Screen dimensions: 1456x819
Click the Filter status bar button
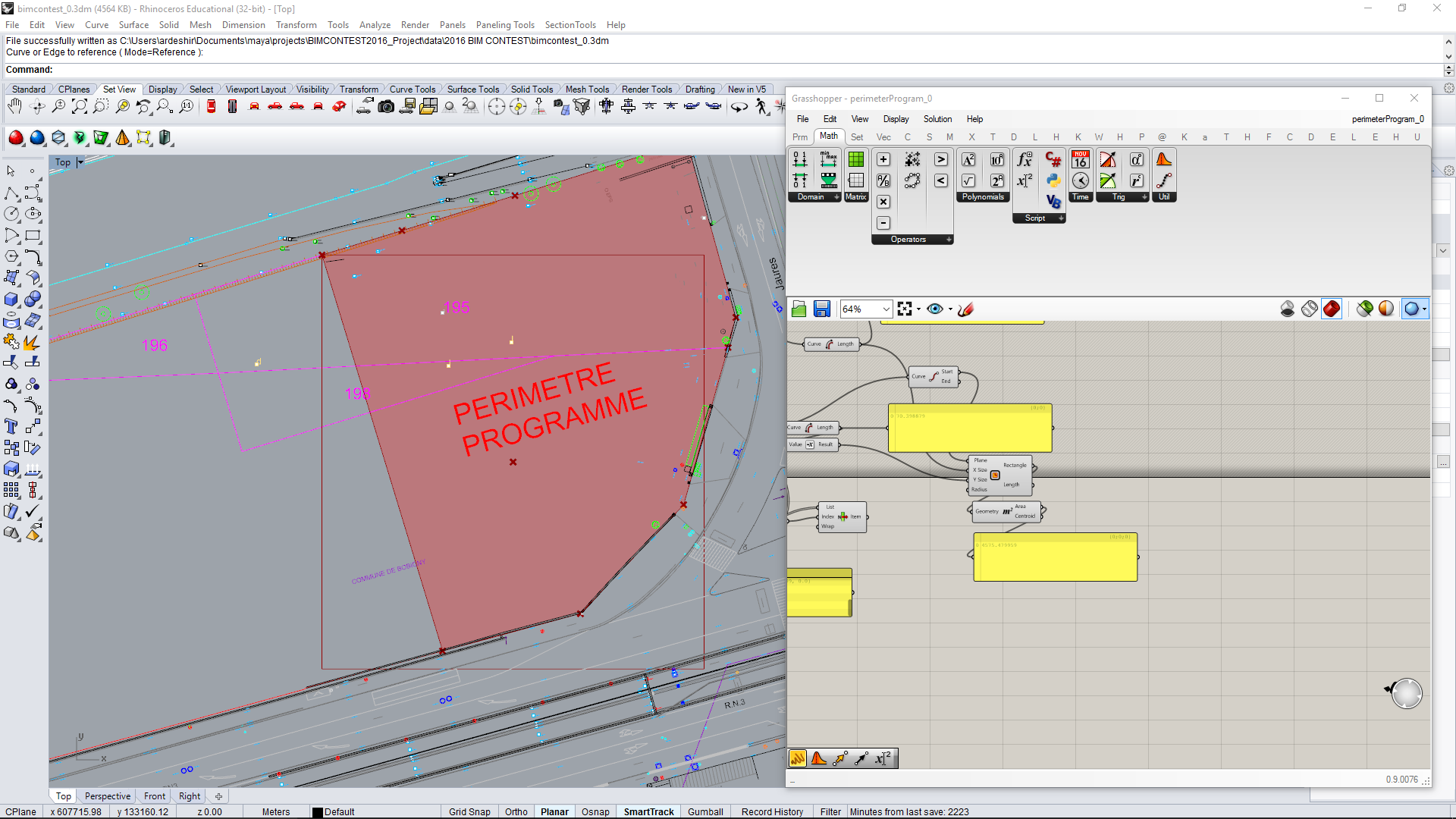coord(830,811)
